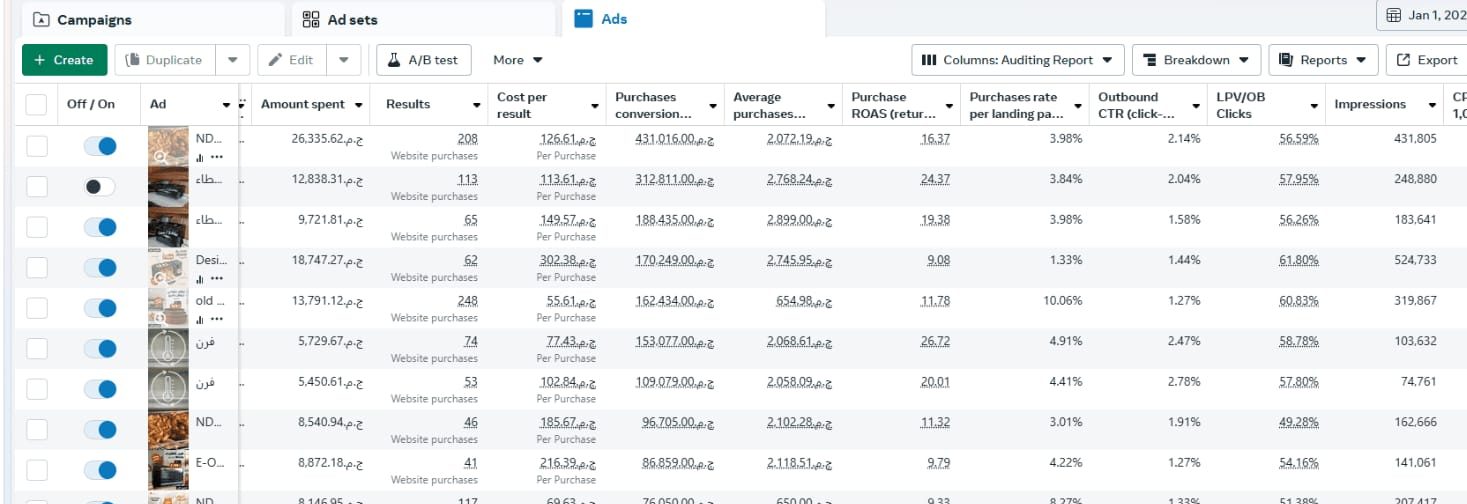Toggle off the old... ad
Image resolution: width=1467 pixels, height=504 pixels.
pos(100,308)
